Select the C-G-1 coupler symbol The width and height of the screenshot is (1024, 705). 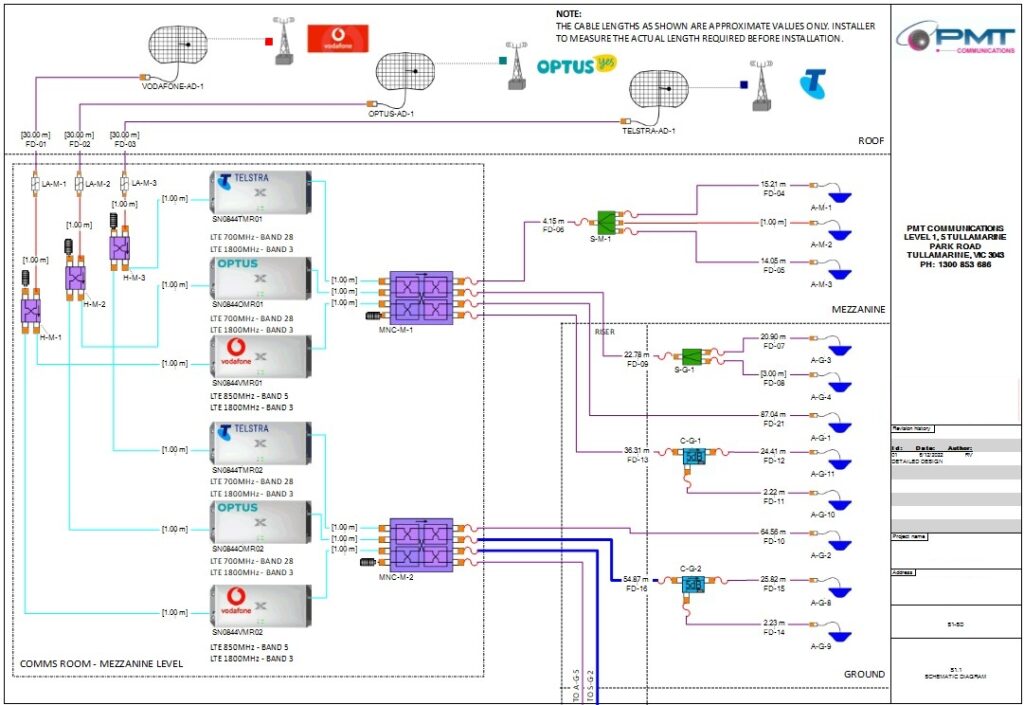(x=693, y=455)
